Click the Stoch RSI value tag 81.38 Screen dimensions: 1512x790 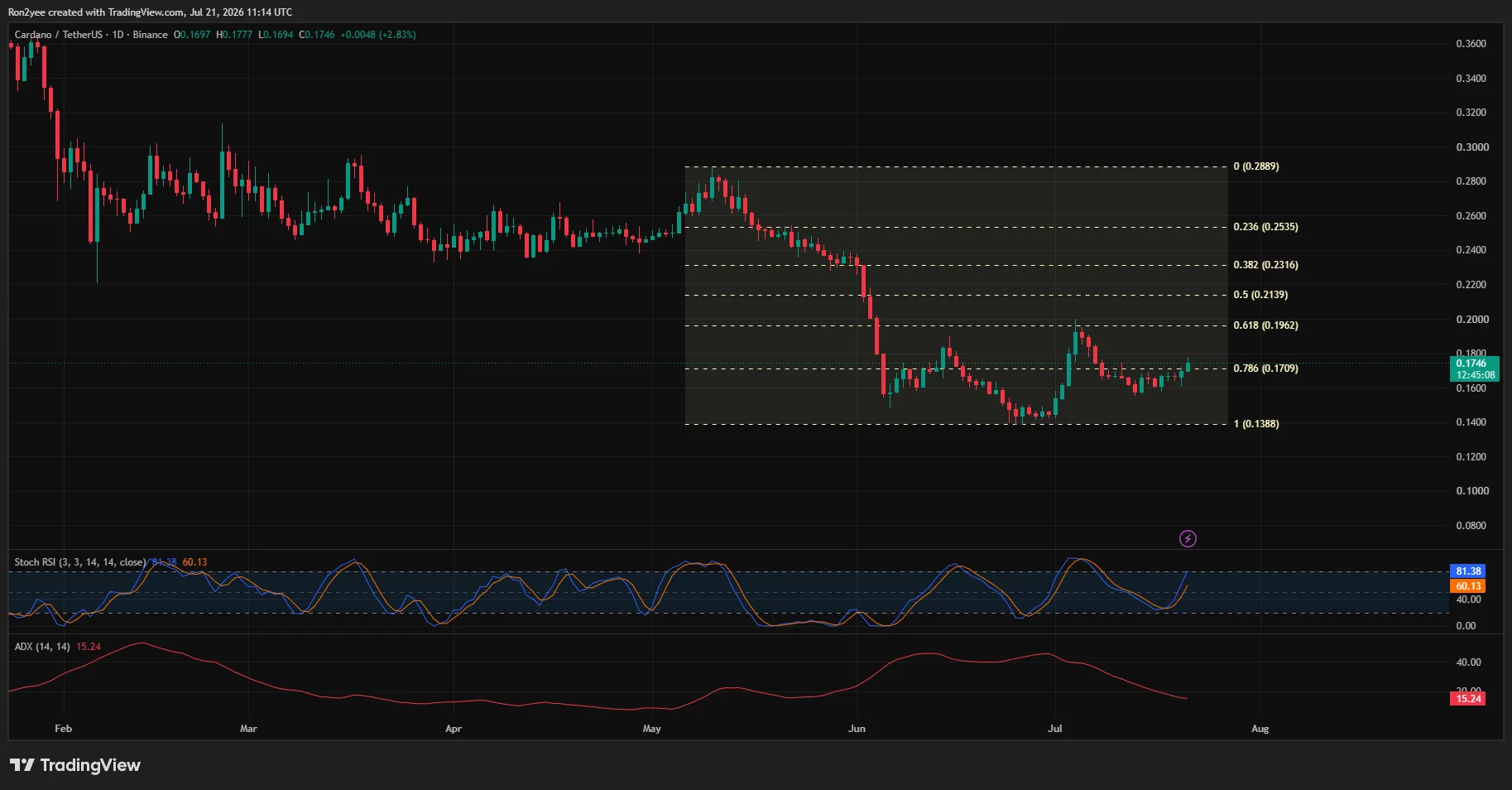pos(1468,571)
